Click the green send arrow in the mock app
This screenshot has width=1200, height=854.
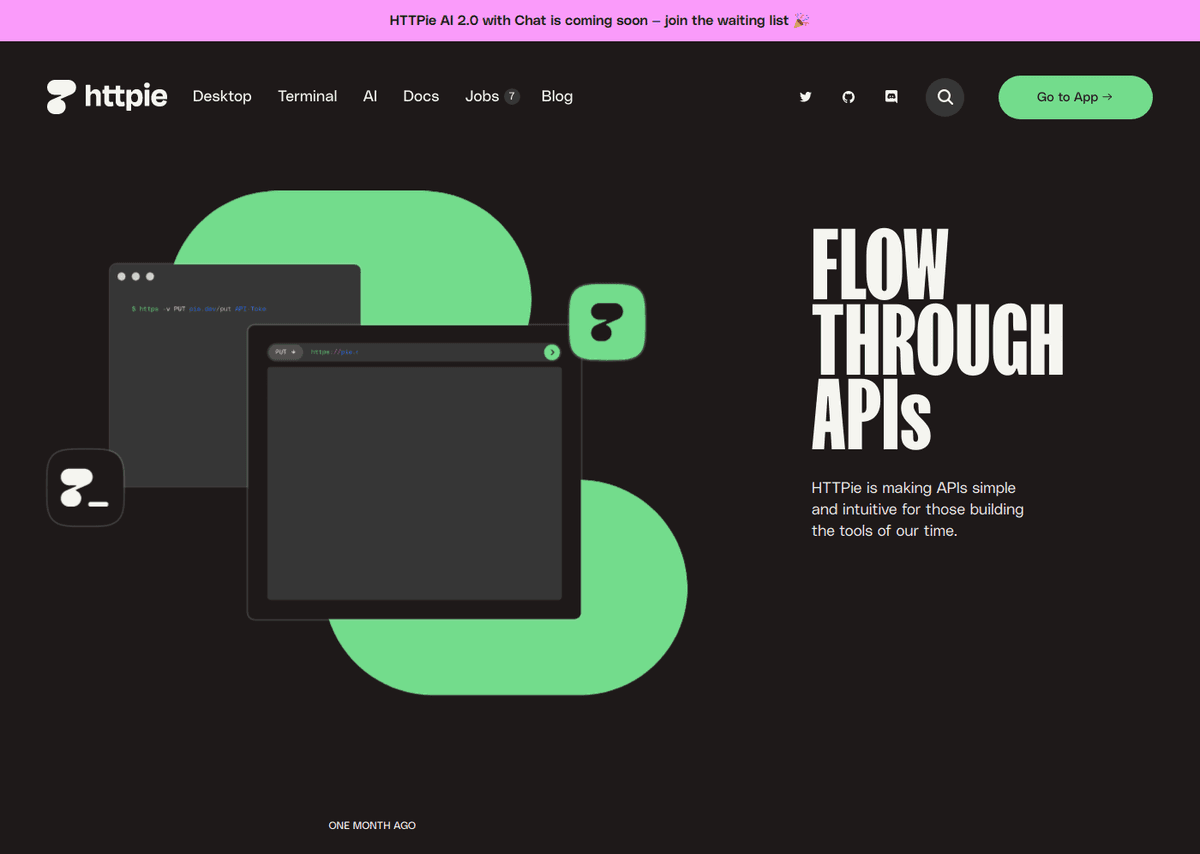[x=552, y=352]
